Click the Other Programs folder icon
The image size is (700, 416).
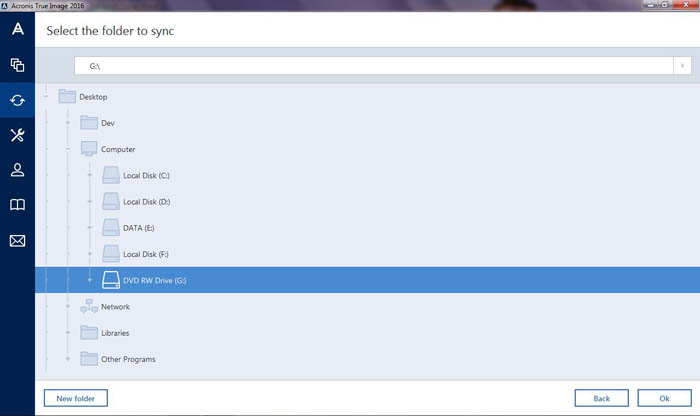click(x=89, y=358)
